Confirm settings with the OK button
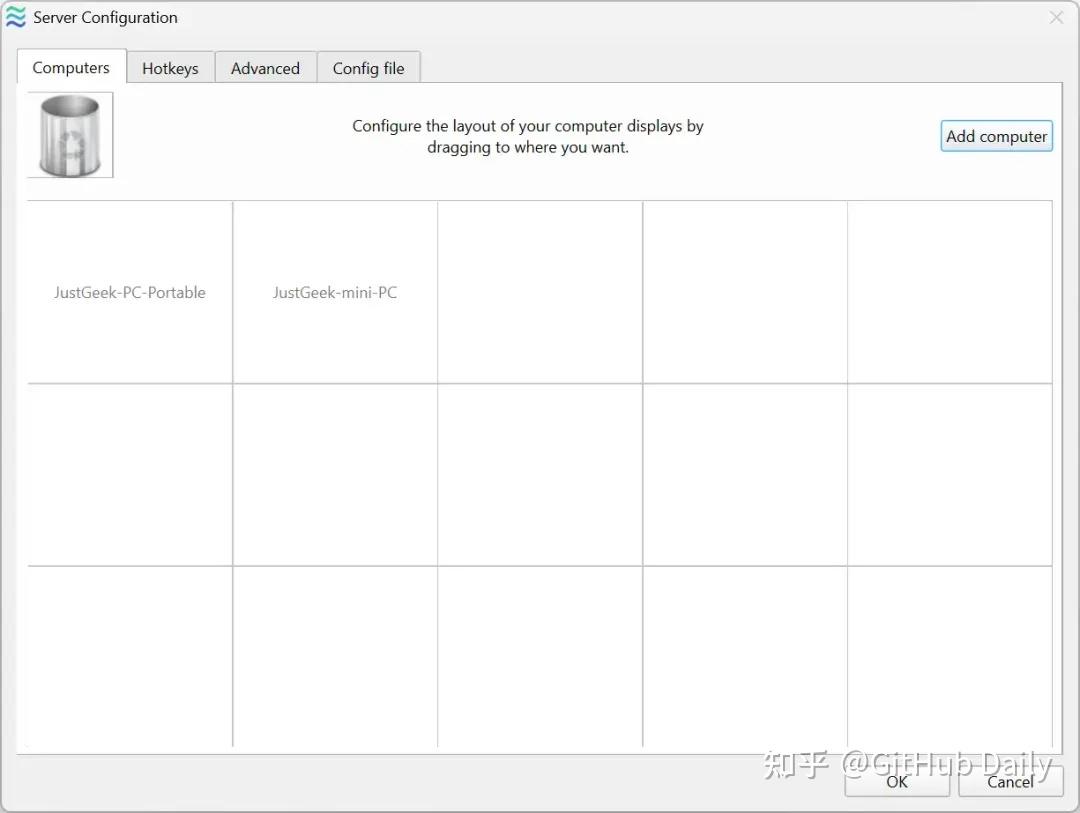 [x=897, y=781]
